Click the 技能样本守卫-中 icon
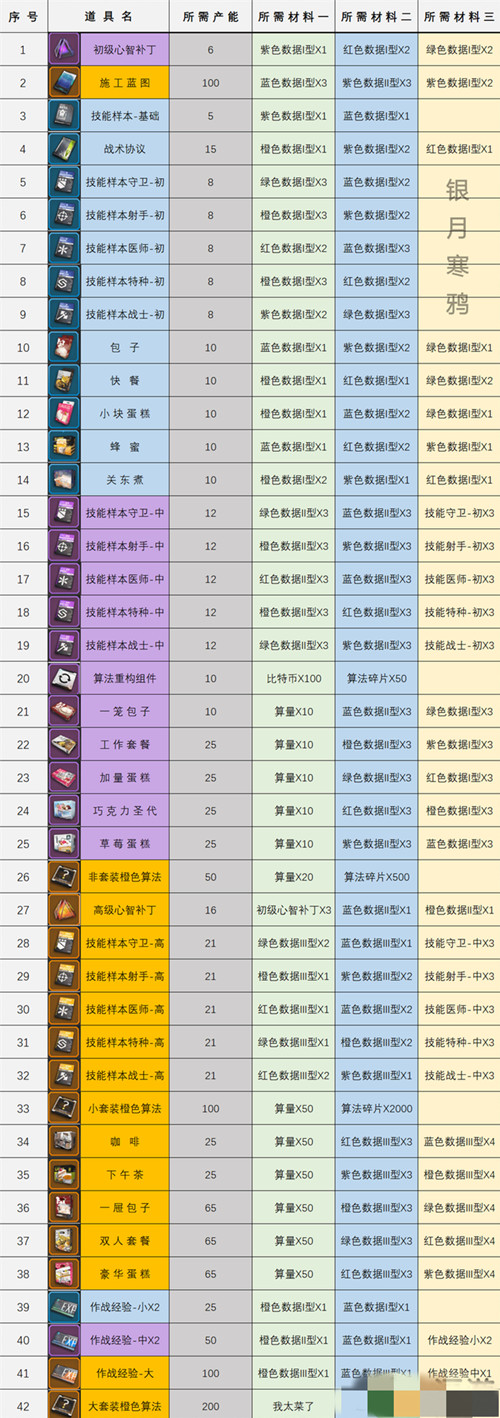500x1418 pixels. [63, 513]
